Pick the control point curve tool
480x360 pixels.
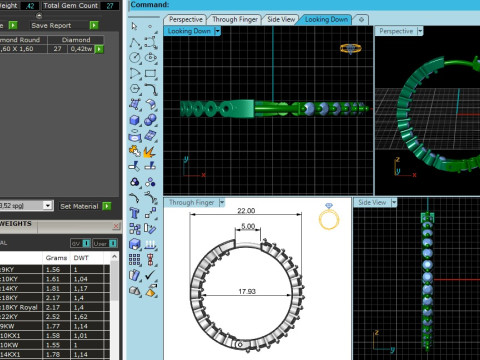click(x=151, y=42)
